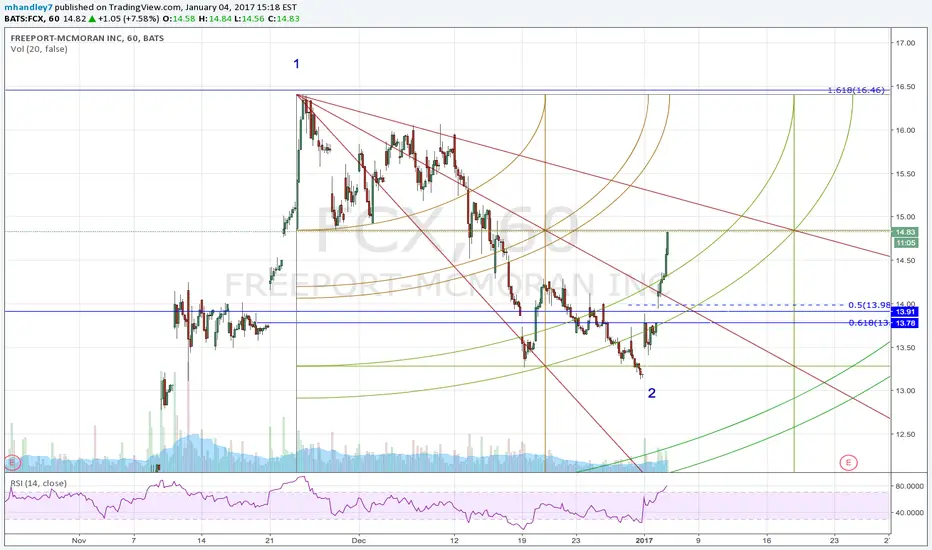
Task: Click the '2017' date axis label
Action: click(x=644, y=540)
